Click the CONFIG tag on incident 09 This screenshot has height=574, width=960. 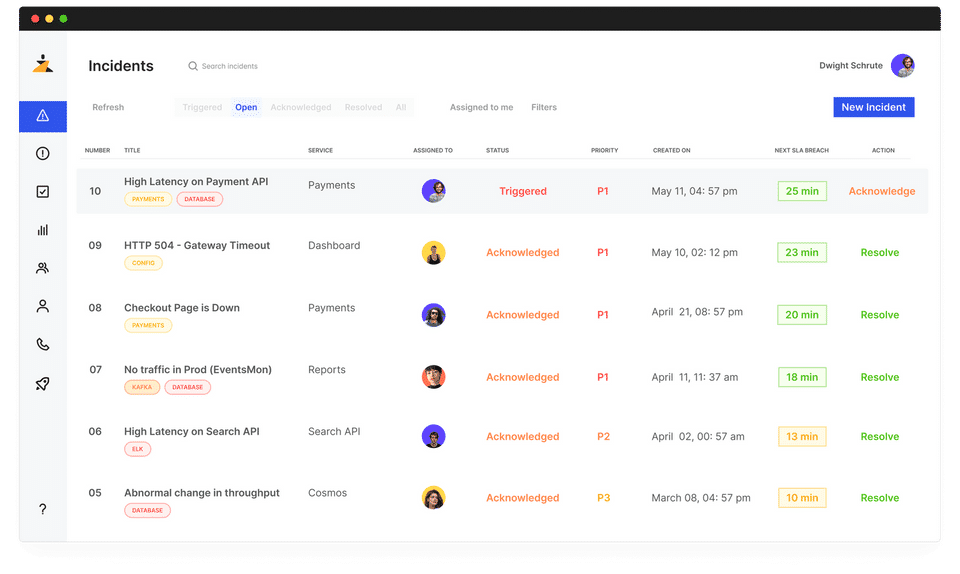point(143,263)
